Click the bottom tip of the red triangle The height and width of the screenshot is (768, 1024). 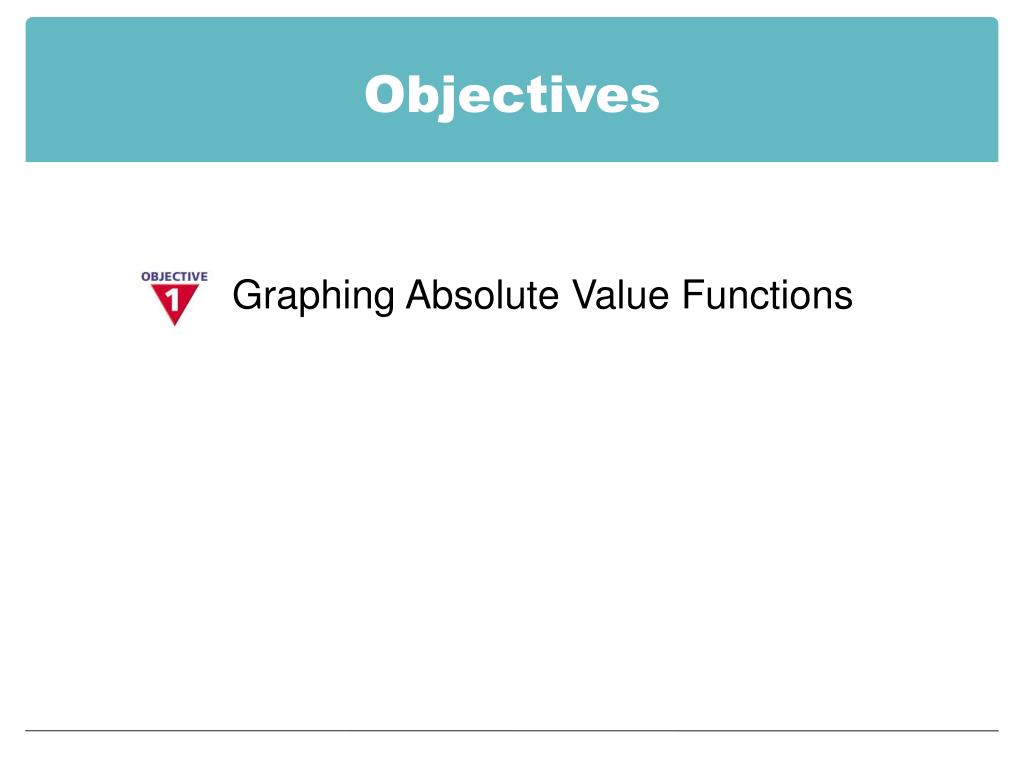[x=175, y=322]
